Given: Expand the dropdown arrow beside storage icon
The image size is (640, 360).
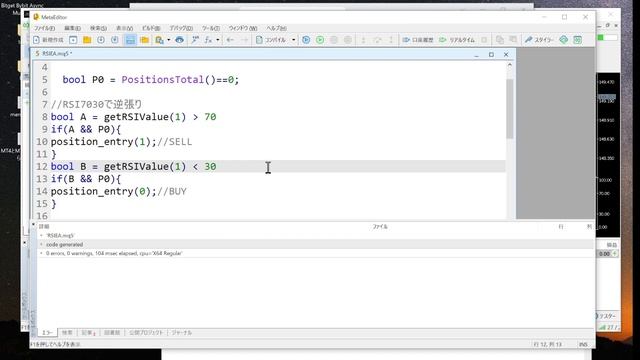Looking at the screenshot, I should [169, 40].
